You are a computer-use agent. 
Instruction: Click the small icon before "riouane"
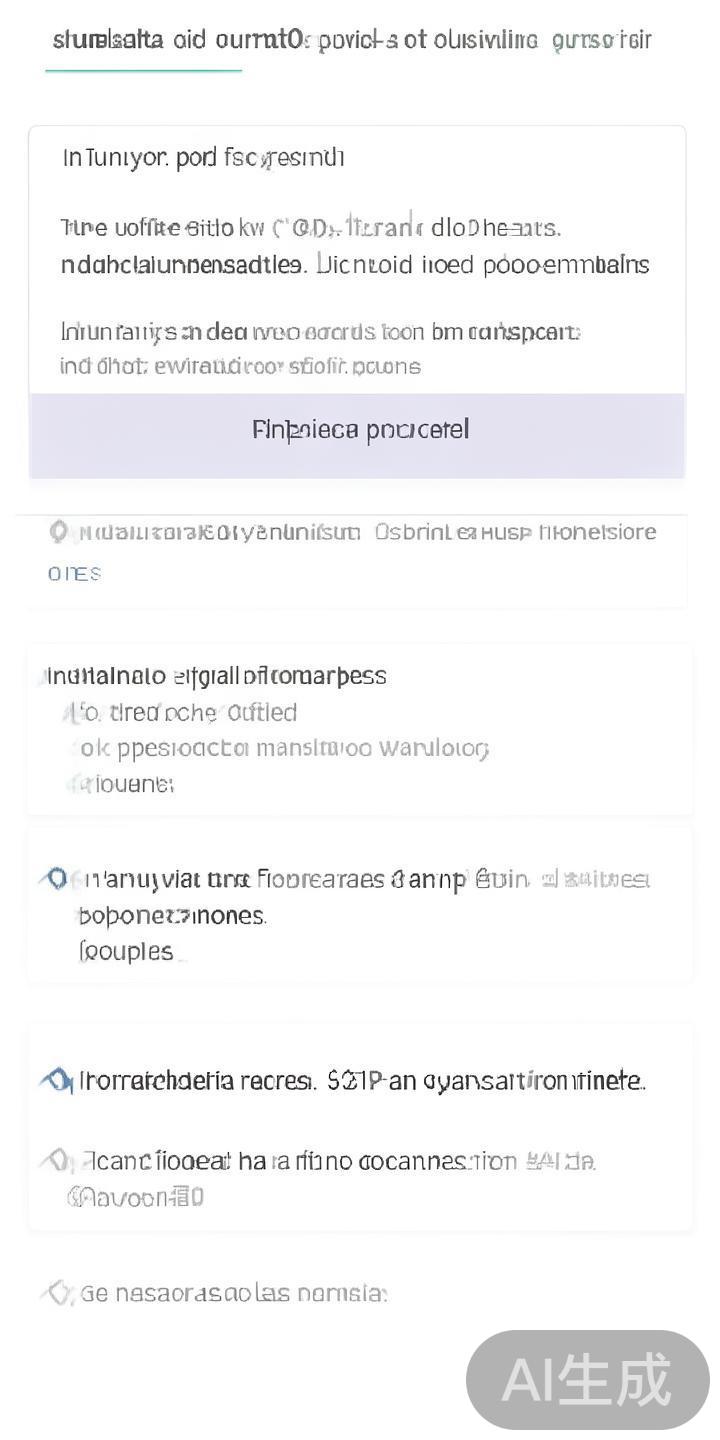click(74, 784)
